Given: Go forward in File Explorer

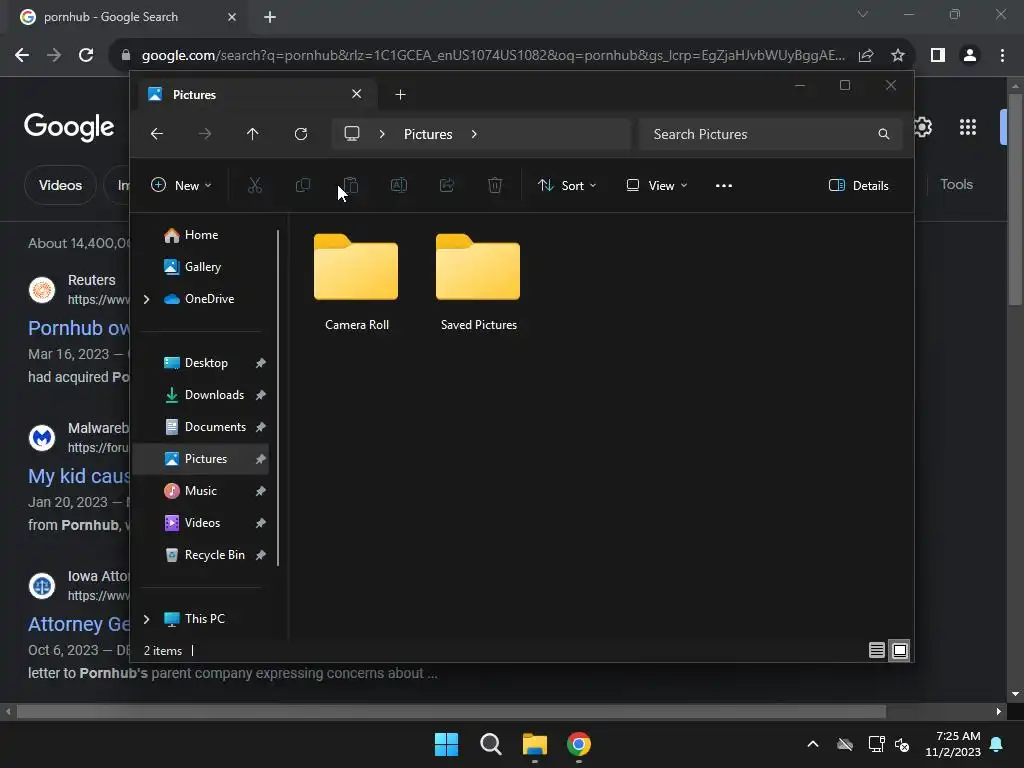Looking at the screenshot, I should click(x=204, y=134).
